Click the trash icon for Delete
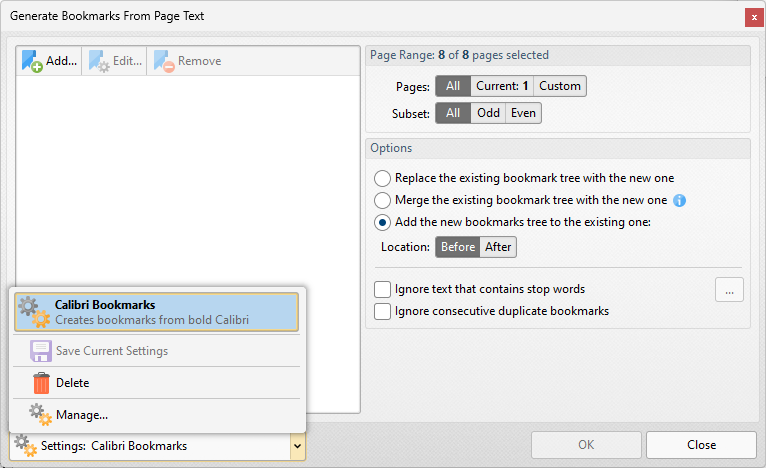This screenshot has height=468, width=766. [x=41, y=383]
